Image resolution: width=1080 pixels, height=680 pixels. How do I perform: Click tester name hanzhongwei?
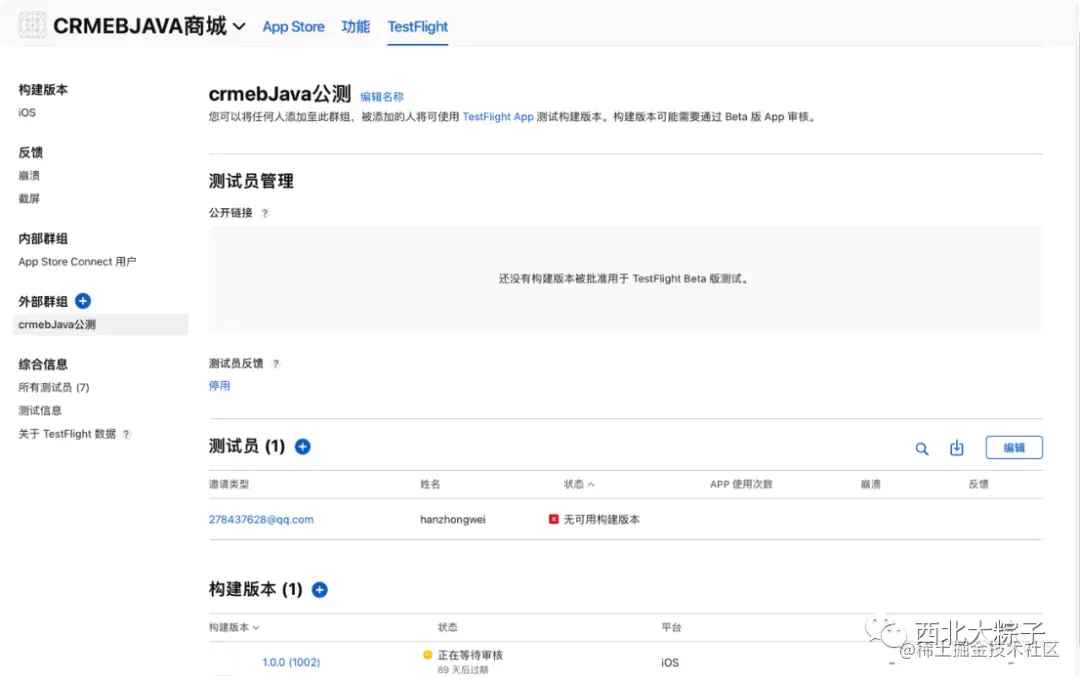click(x=453, y=519)
